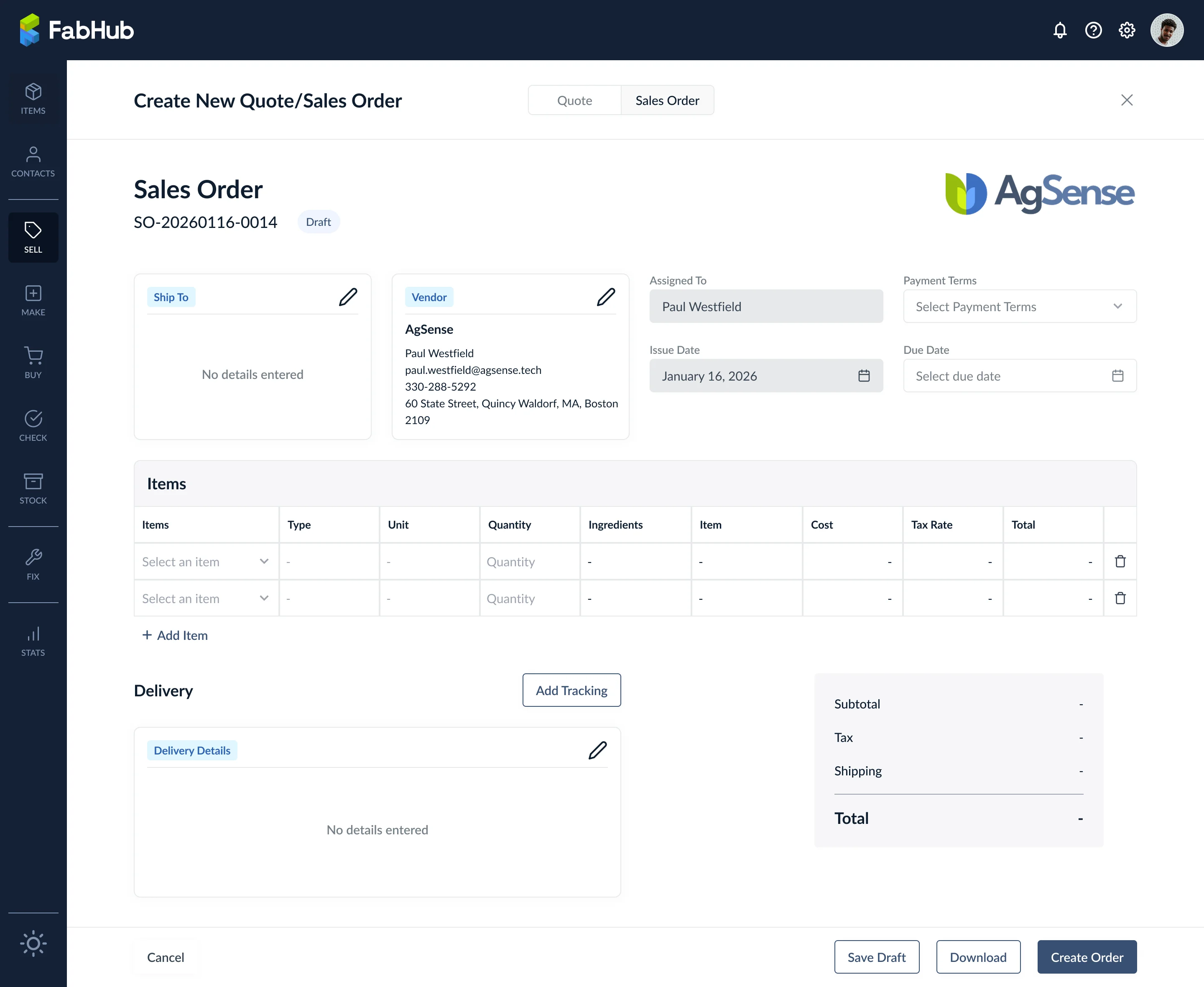
Task: Open the Due Date calendar icon
Action: [1117, 376]
